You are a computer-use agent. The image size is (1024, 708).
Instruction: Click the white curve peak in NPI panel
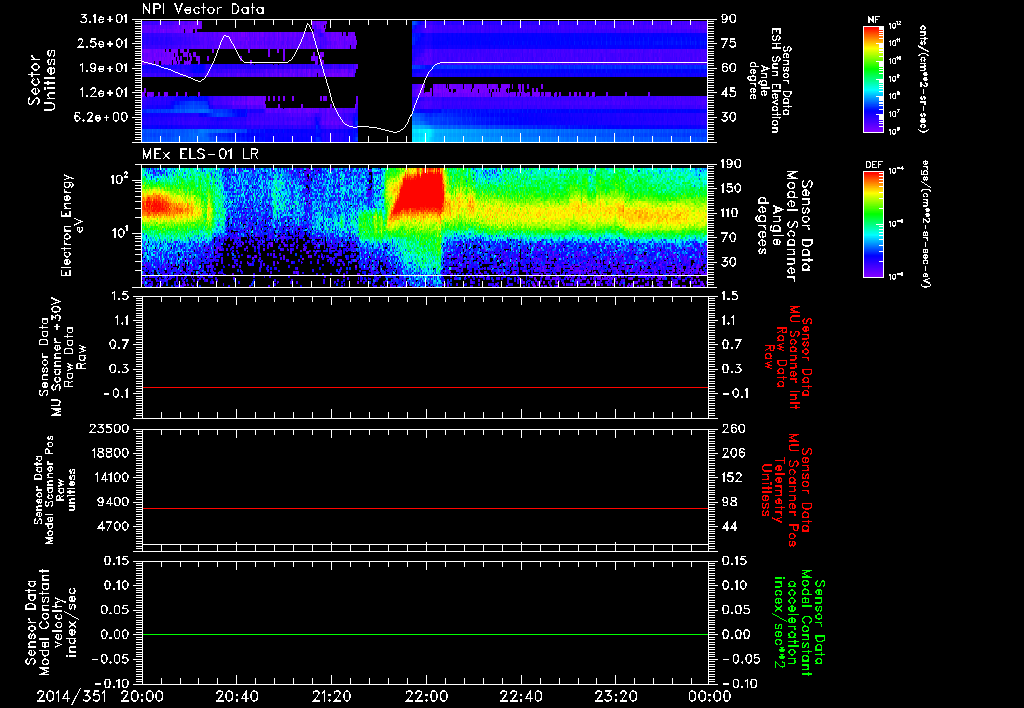click(x=310, y=24)
